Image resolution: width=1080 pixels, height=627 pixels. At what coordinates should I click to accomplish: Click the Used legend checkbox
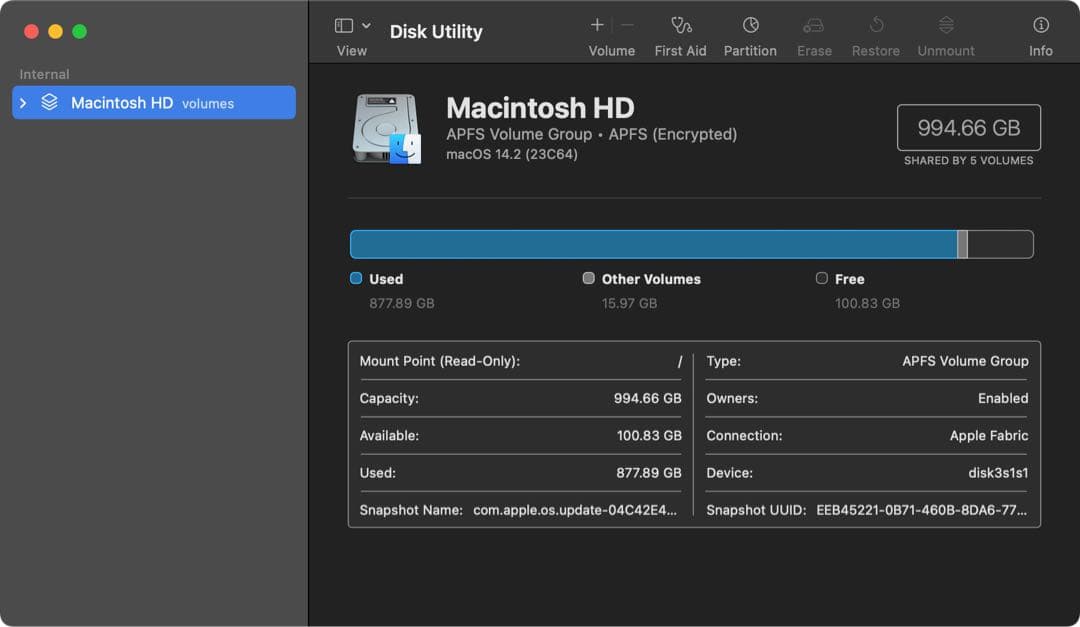356,279
